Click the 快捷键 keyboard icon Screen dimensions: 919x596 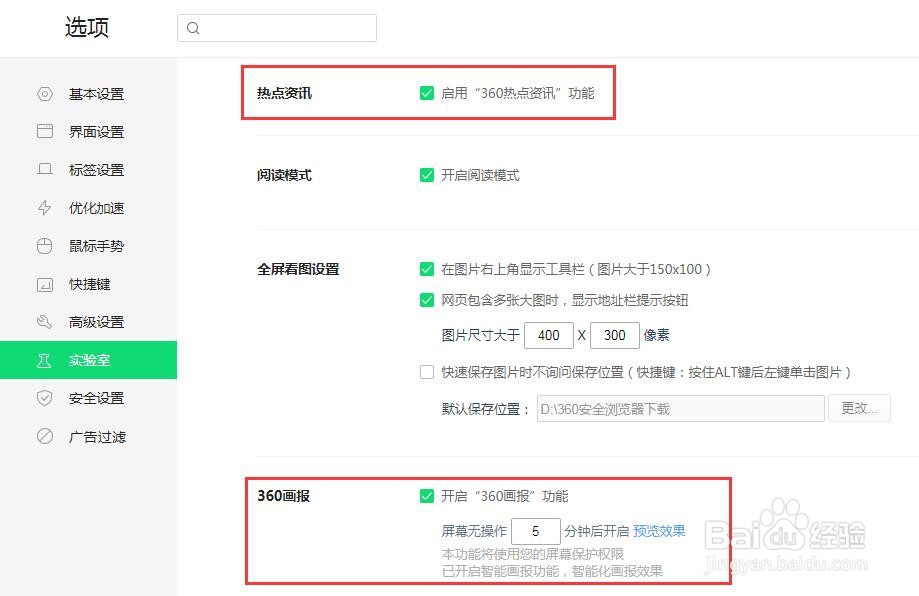(45, 284)
